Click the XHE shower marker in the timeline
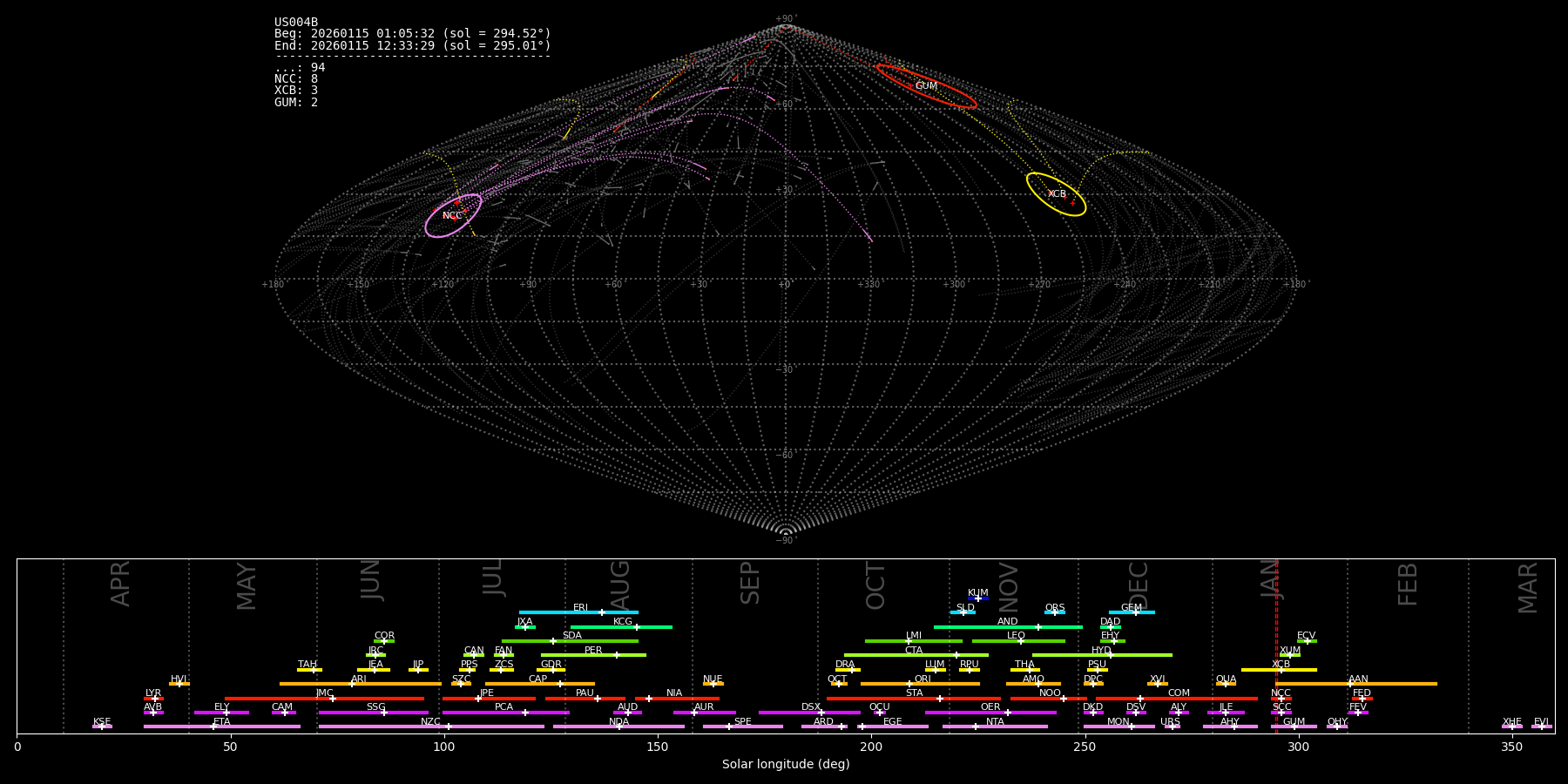 1512,727
